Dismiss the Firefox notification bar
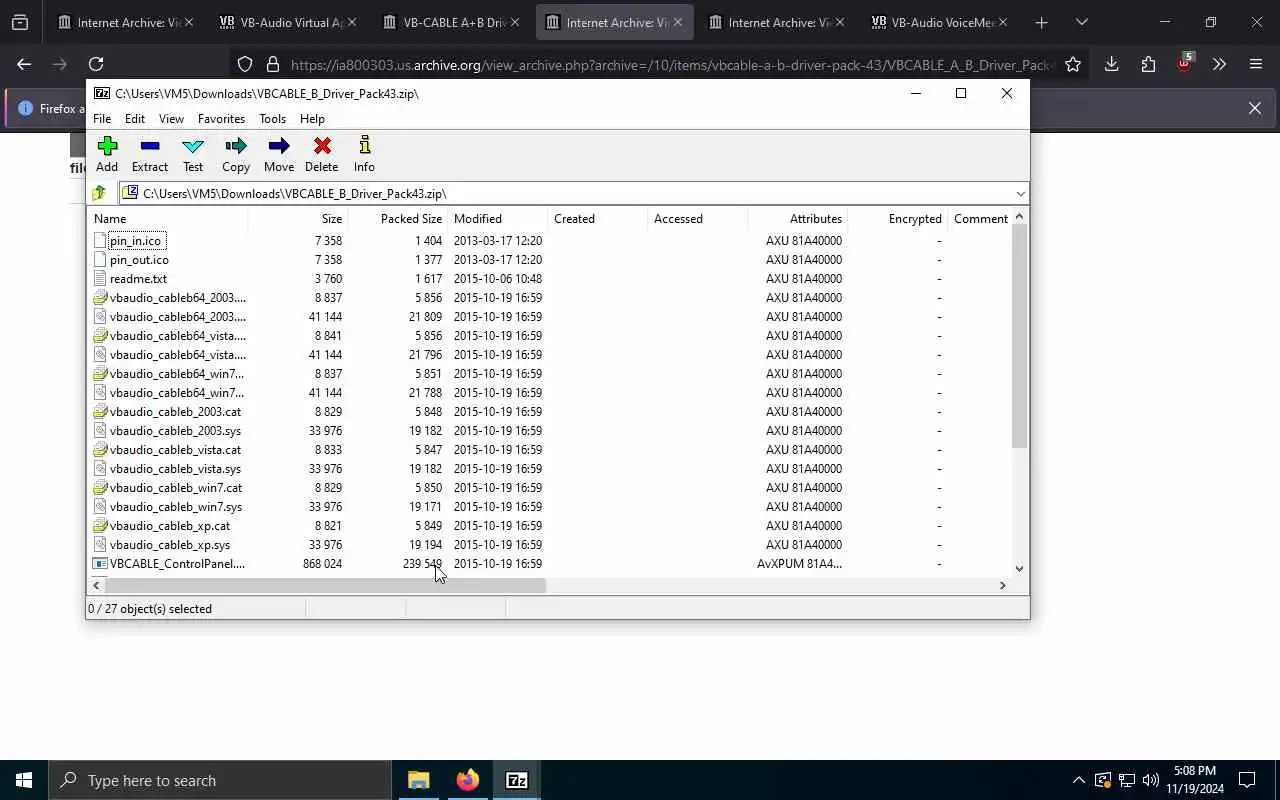The image size is (1280, 800). [1254, 108]
